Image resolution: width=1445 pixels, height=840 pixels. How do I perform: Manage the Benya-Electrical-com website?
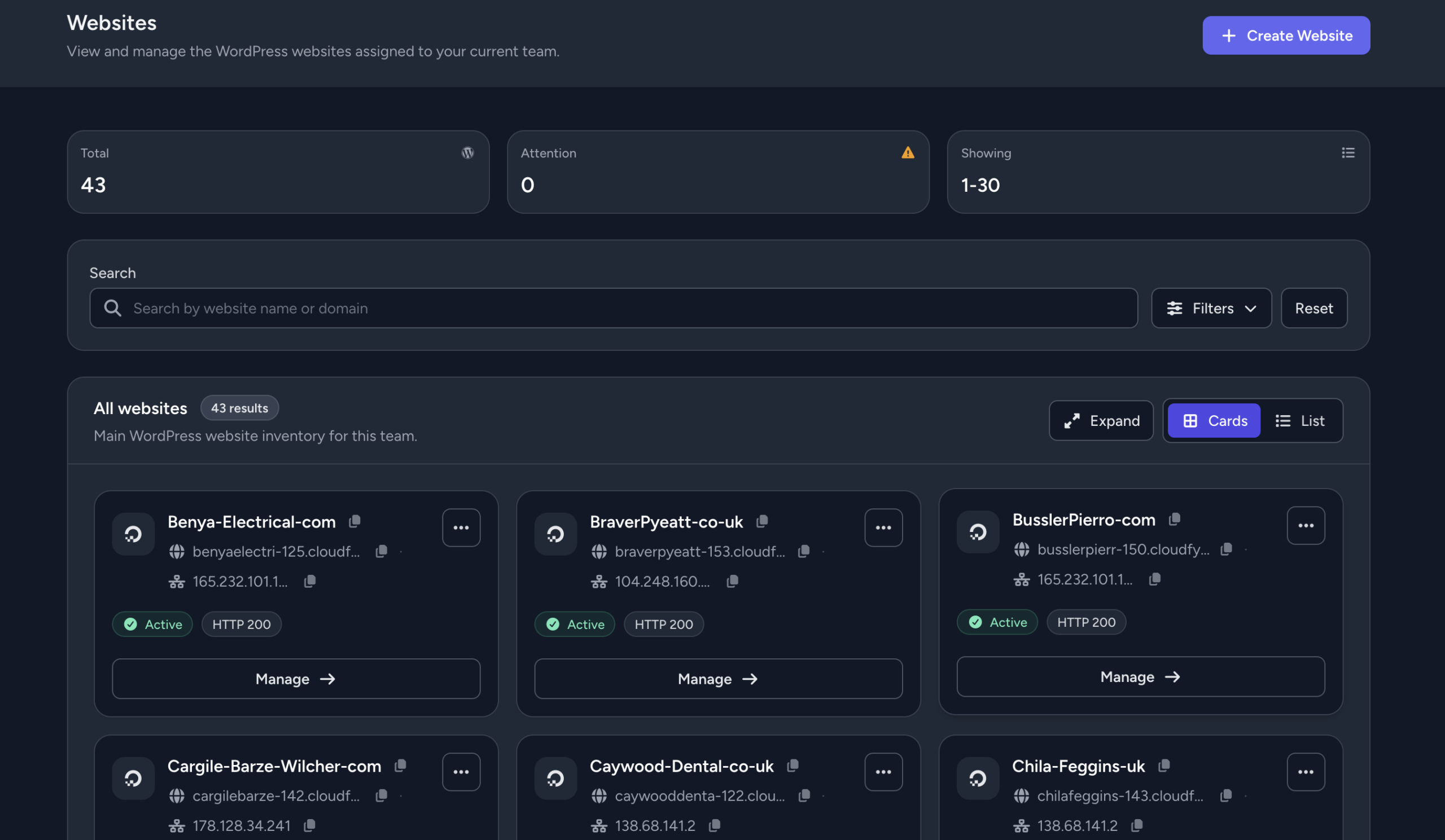pos(296,679)
